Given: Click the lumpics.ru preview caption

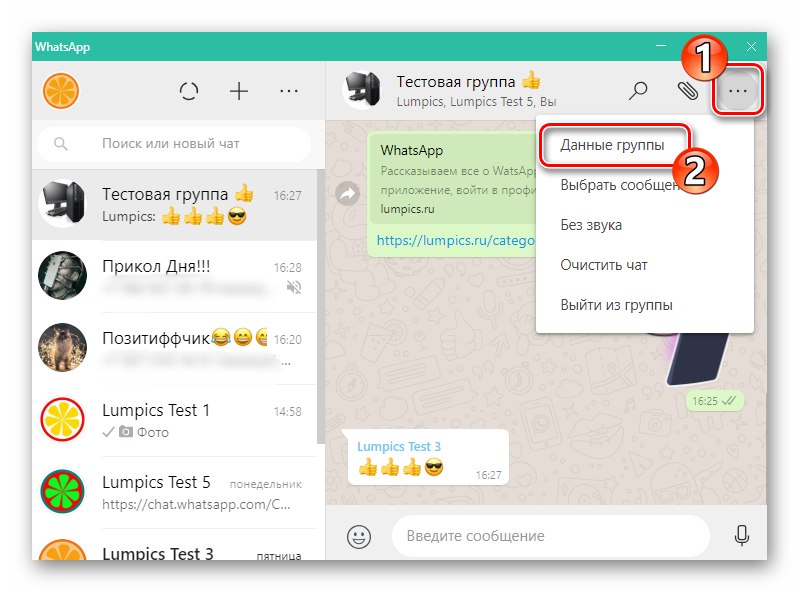Looking at the screenshot, I should pyautogui.click(x=407, y=209).
